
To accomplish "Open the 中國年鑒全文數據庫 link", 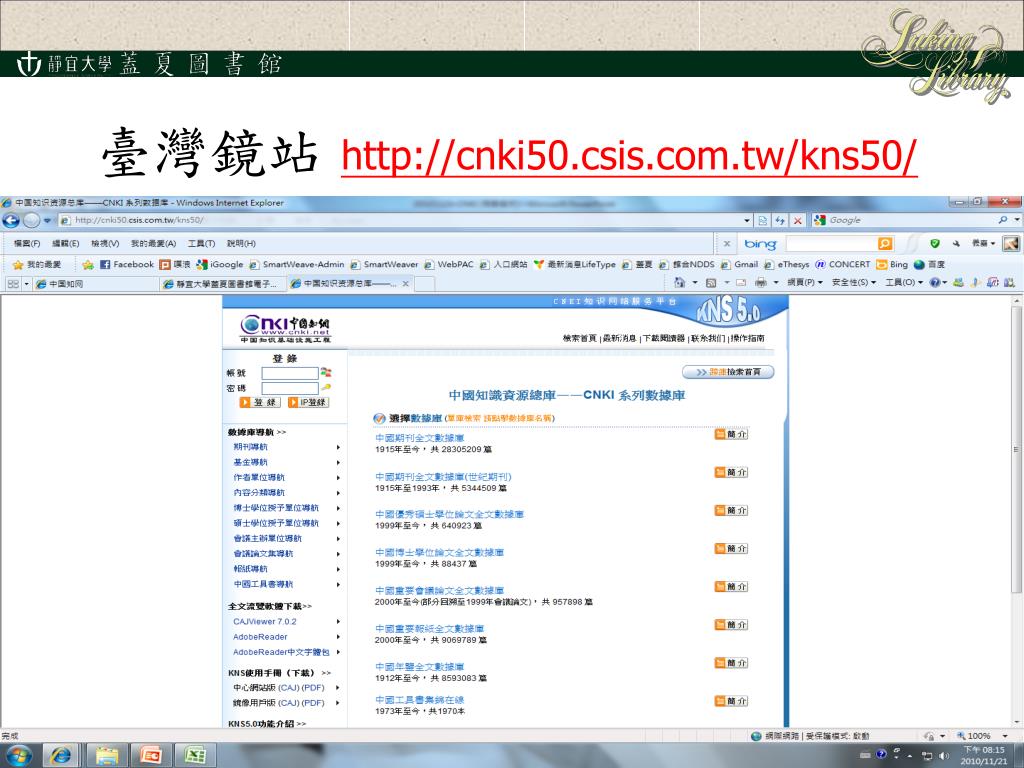I will [419, 667].
